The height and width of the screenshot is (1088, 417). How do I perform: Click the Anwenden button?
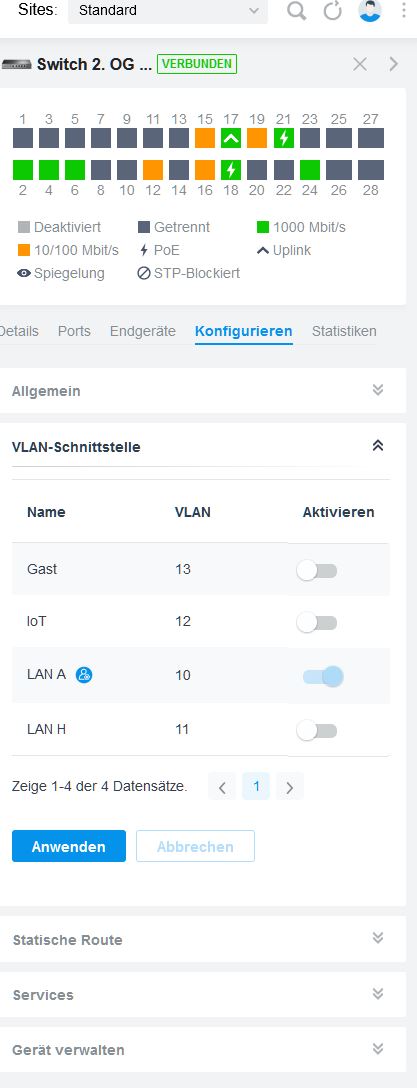pos(69,847)
